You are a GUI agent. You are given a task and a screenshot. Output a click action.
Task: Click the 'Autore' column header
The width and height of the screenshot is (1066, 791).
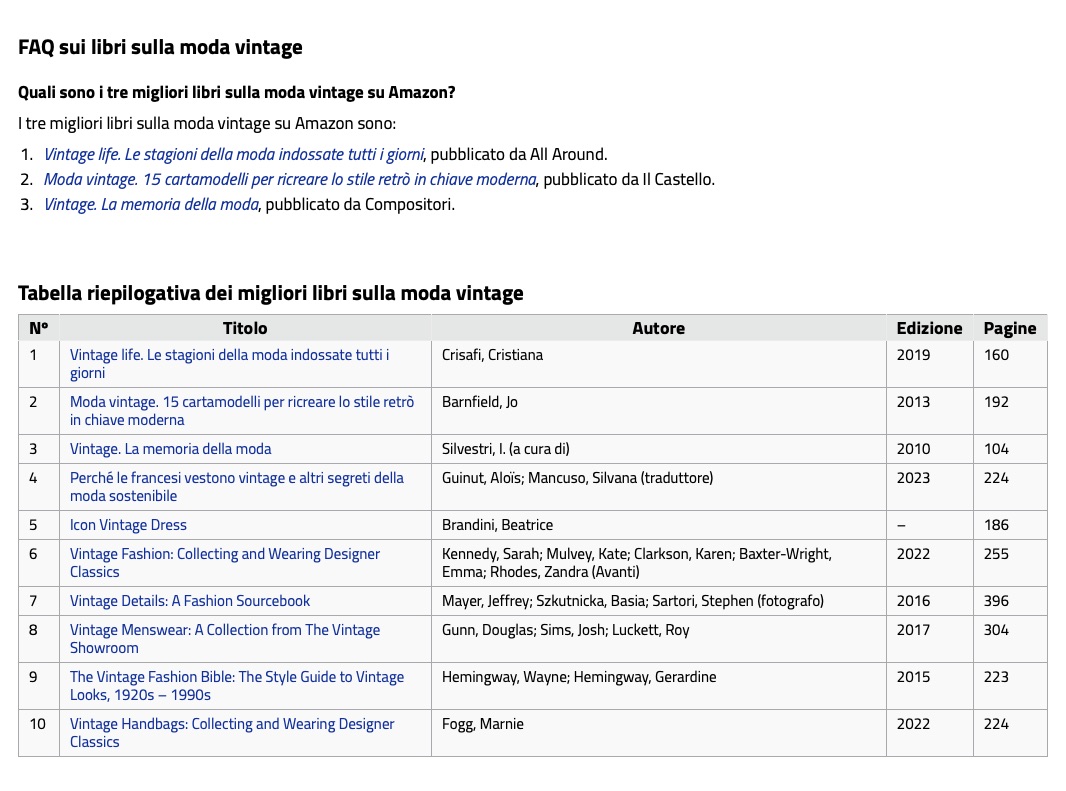pyautogui.click(x=659, y=329)
